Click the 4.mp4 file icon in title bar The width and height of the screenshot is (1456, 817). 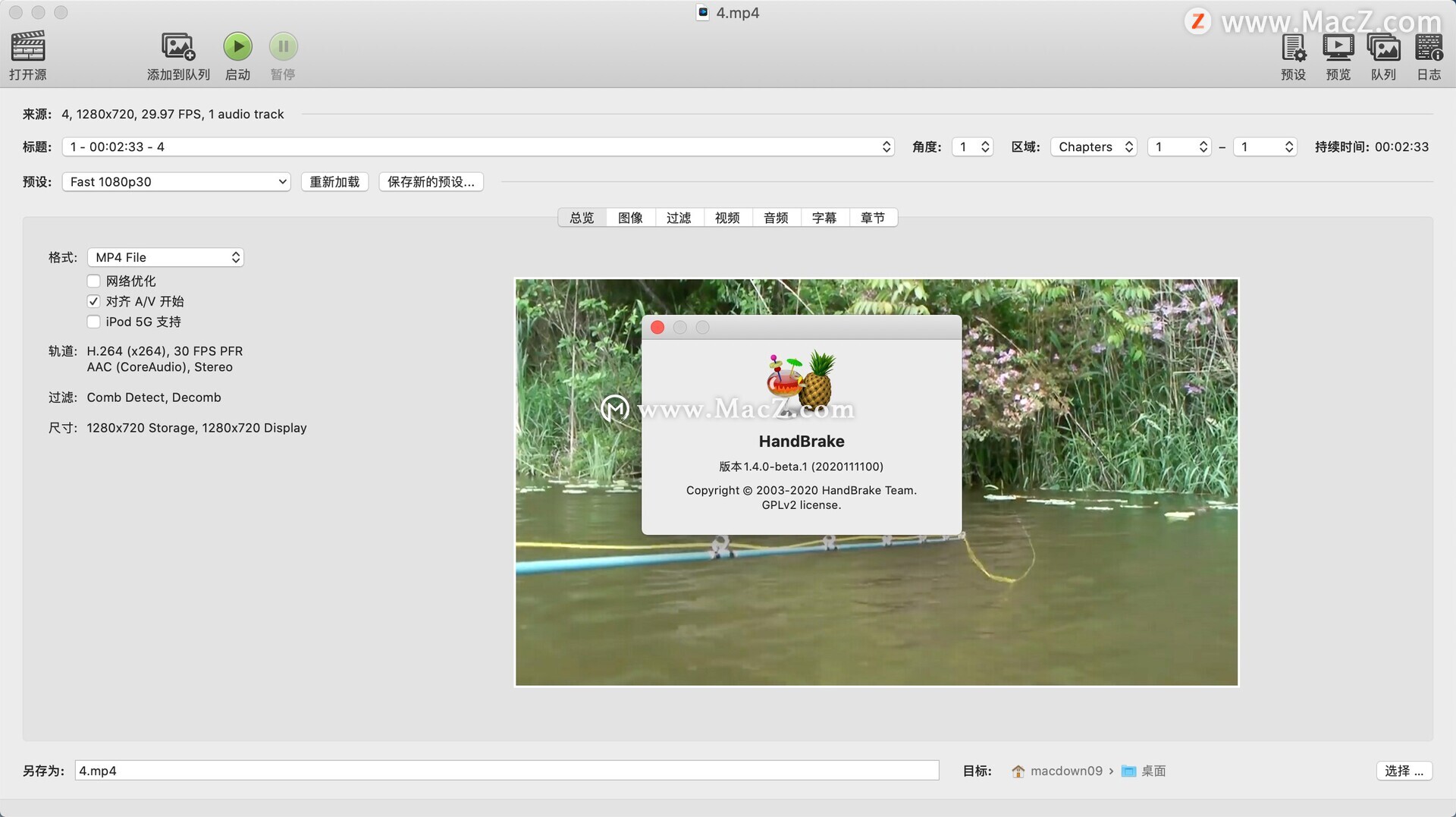click(x=703, y=12)
